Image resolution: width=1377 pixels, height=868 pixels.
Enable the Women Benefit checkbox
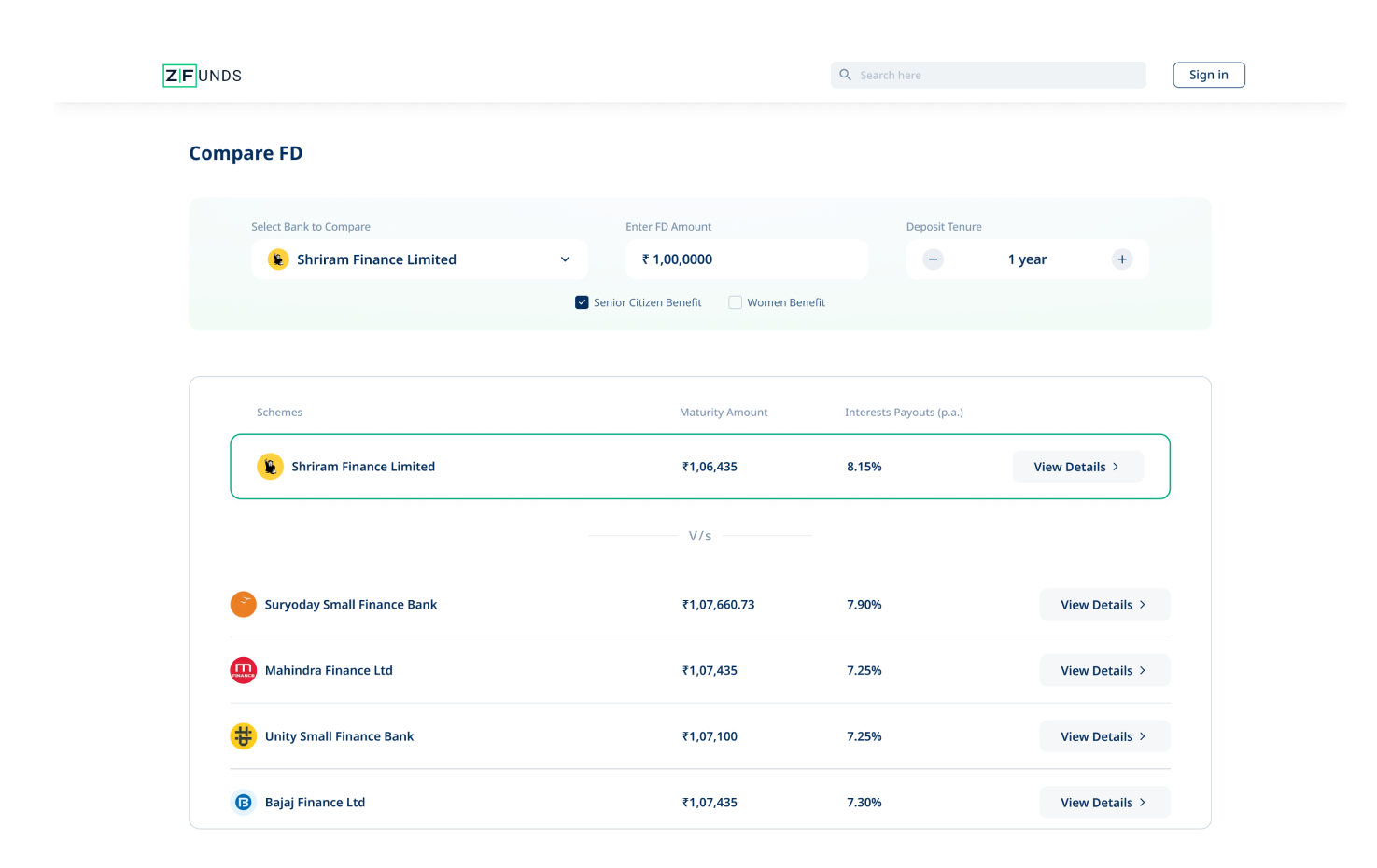[x=735, y=302]
